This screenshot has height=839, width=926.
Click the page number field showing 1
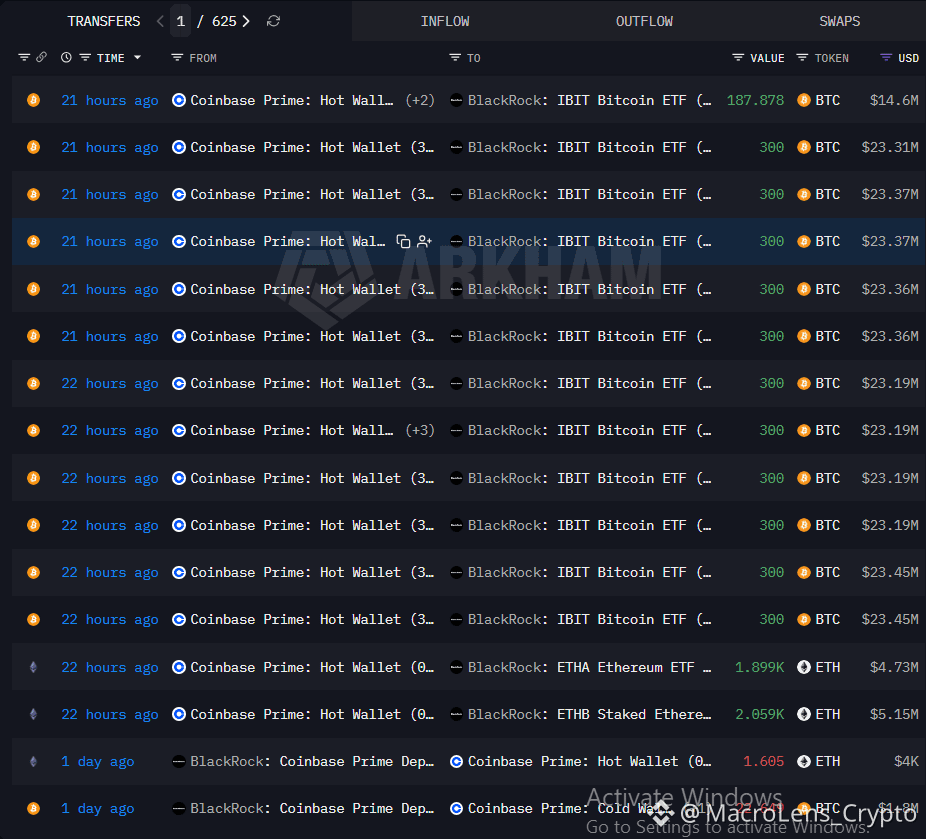point(181,21)
